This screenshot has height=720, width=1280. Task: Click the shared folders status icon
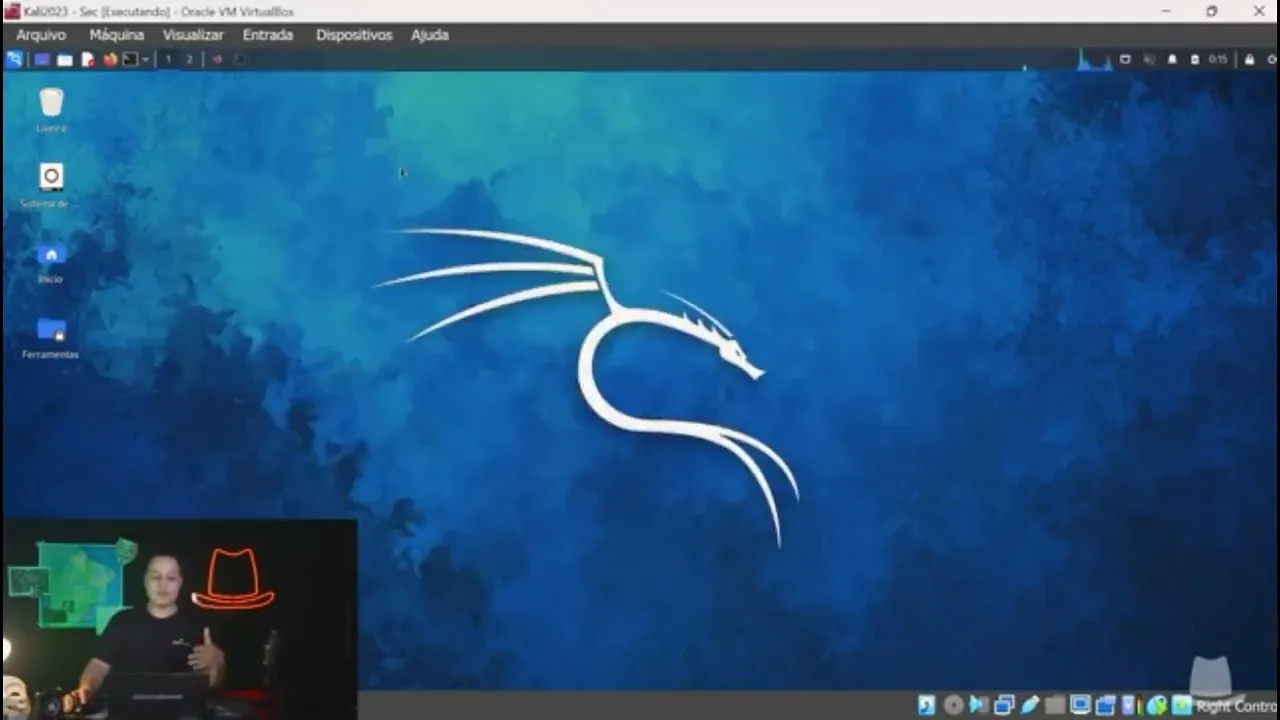(x=1055, y=705)
